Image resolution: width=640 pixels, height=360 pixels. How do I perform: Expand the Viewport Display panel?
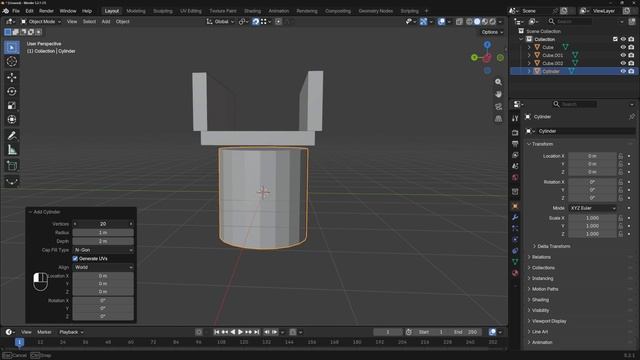click(549, 321)
